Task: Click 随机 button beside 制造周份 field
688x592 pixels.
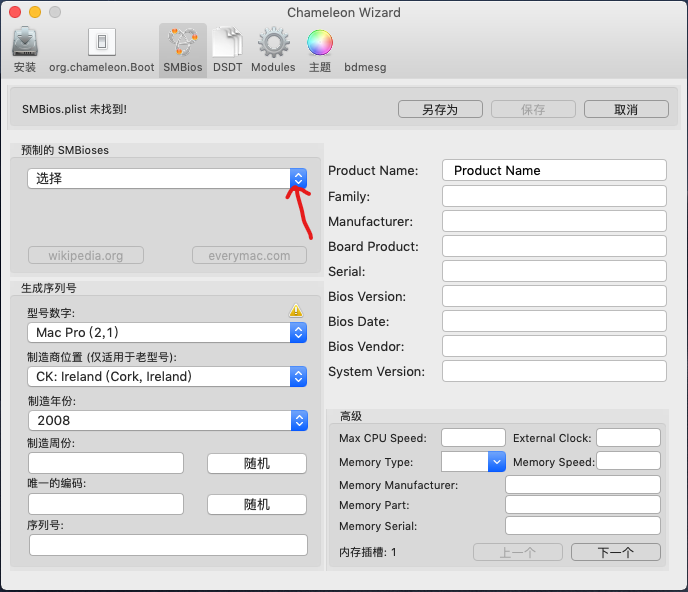Action: [257, 463]
